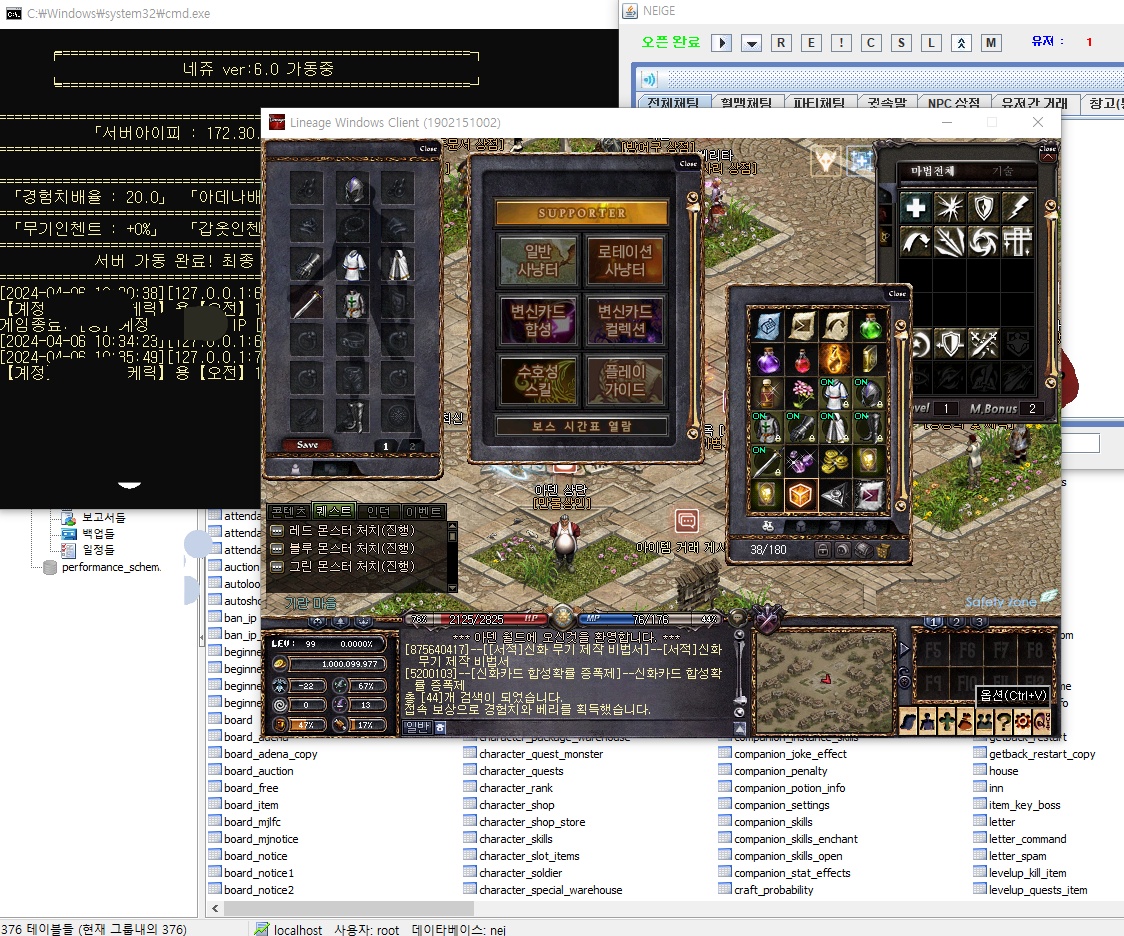Open the 일반 chat channel selector
Viewport: 1124px width, 936px height.
click(417, 727)
